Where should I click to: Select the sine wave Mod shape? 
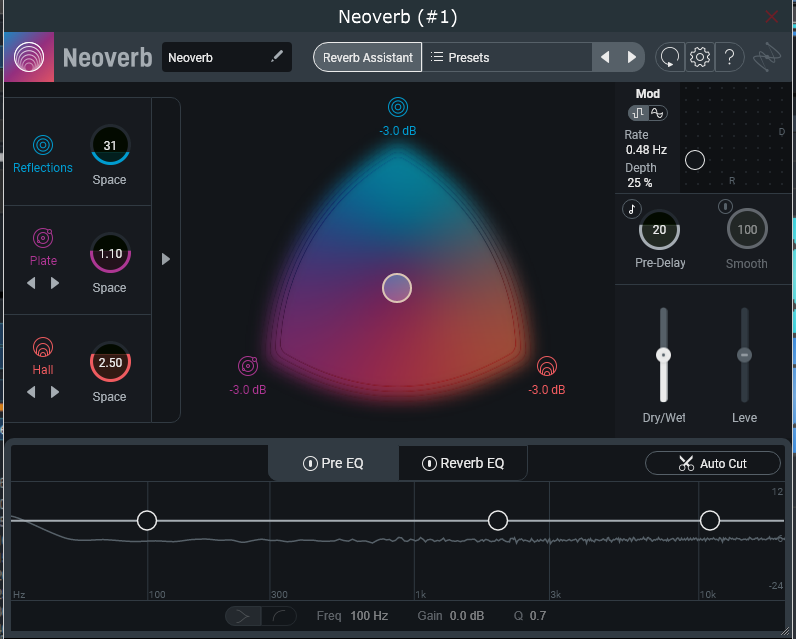[x=657, y=113]
